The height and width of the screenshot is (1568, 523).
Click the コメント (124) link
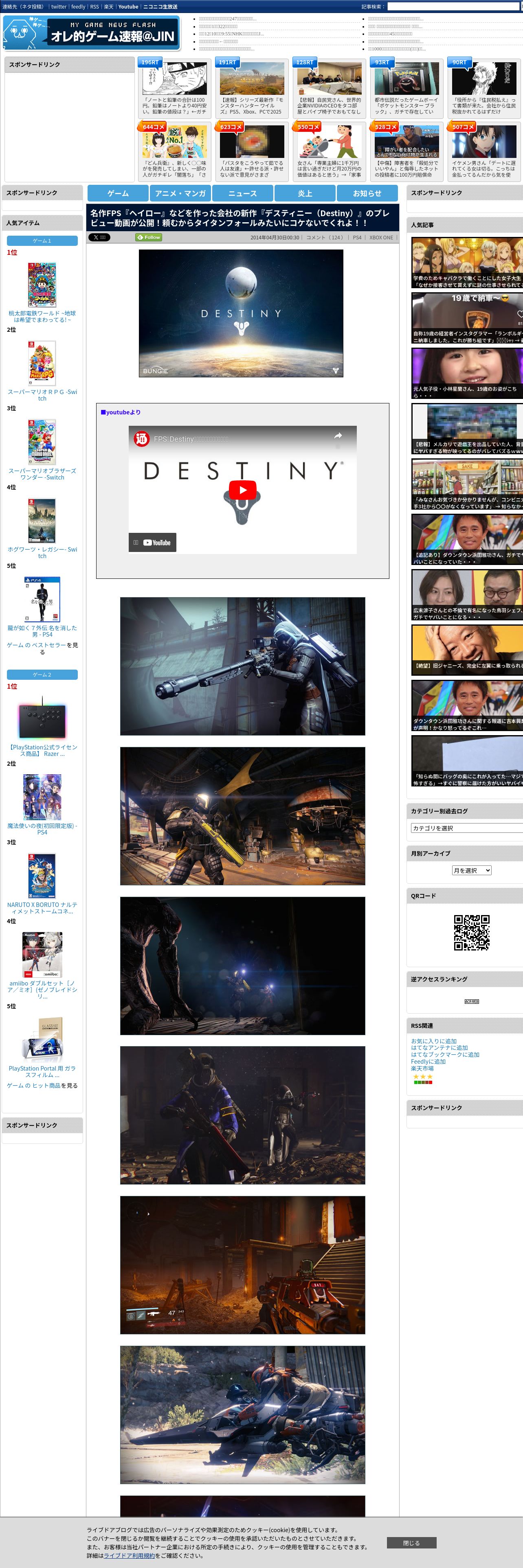325,237
